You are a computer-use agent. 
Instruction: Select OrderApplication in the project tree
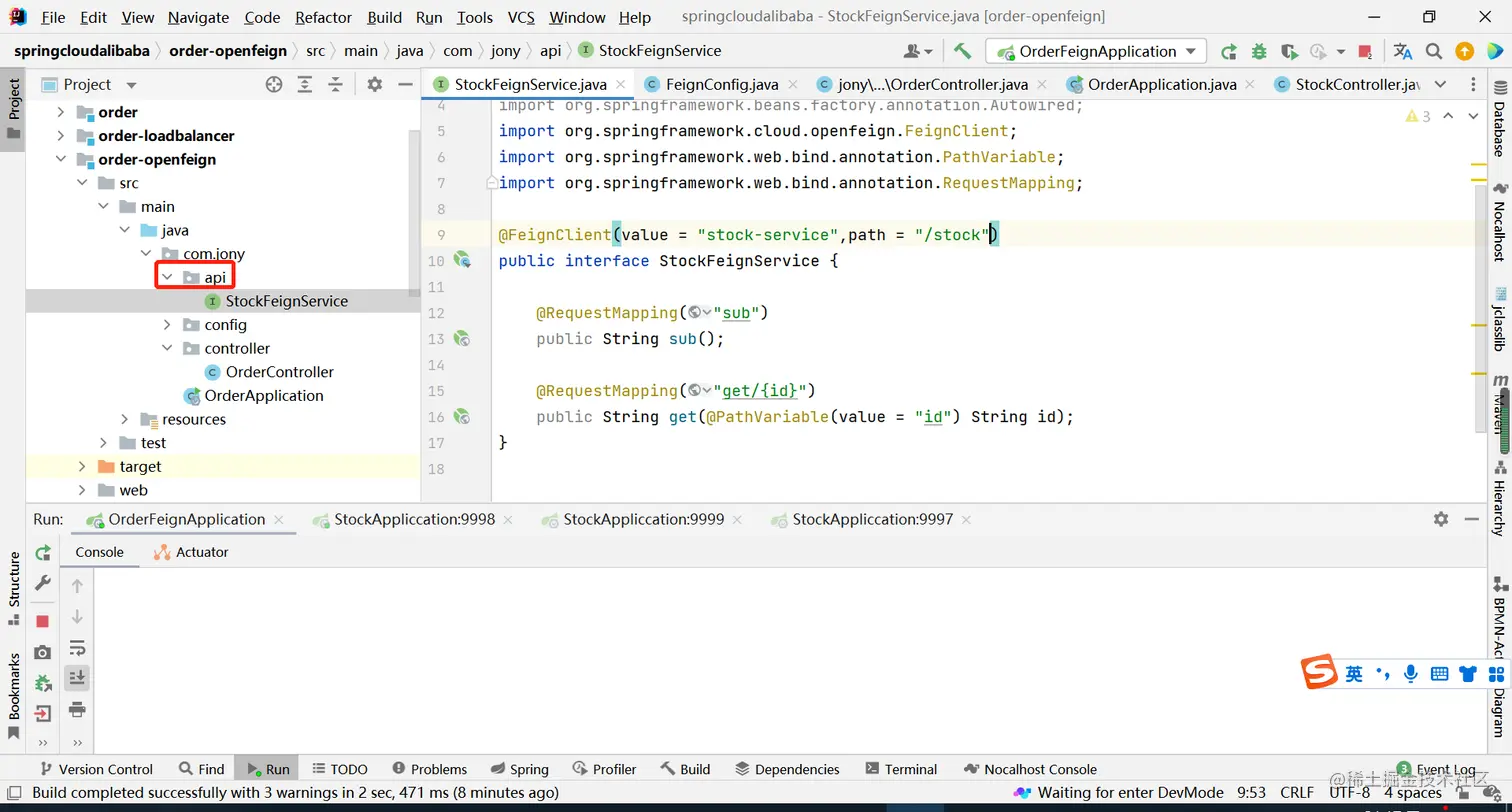[264, 396]
